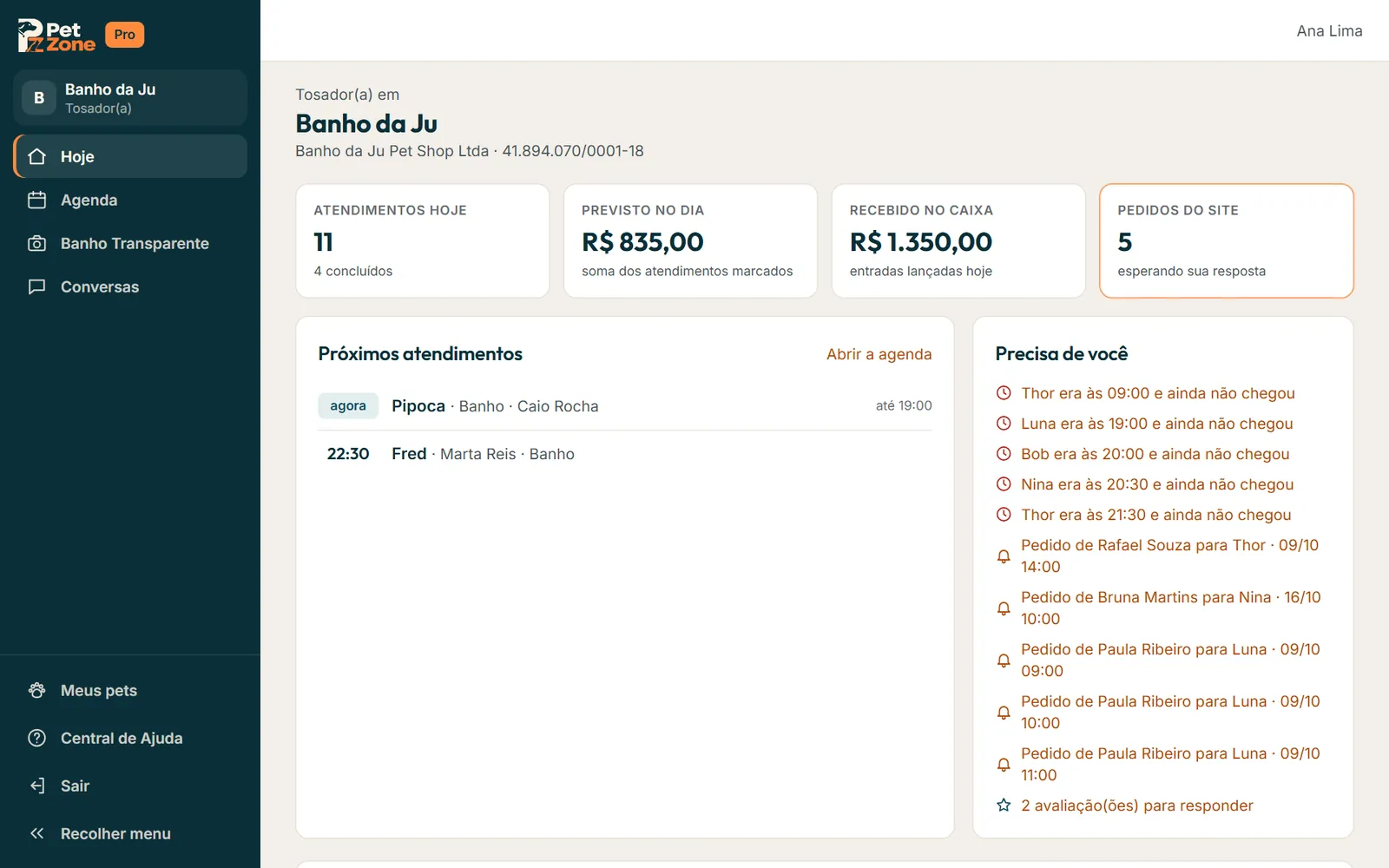Open Paula Ribeiro's Luna 10:00 request
Viewport: 1389px width, 868px height.
(1163, 712)
